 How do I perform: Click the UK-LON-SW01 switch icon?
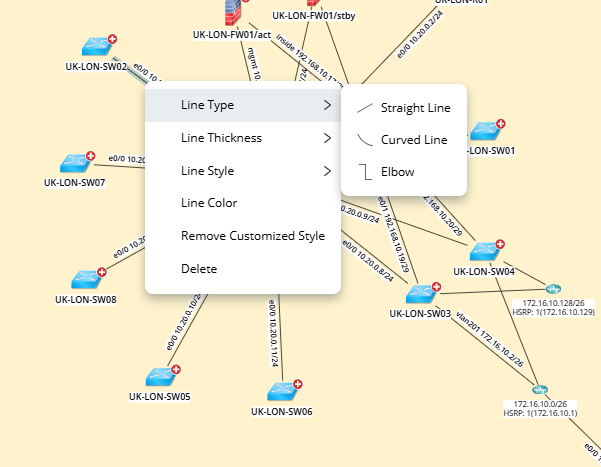pos(486,132)
